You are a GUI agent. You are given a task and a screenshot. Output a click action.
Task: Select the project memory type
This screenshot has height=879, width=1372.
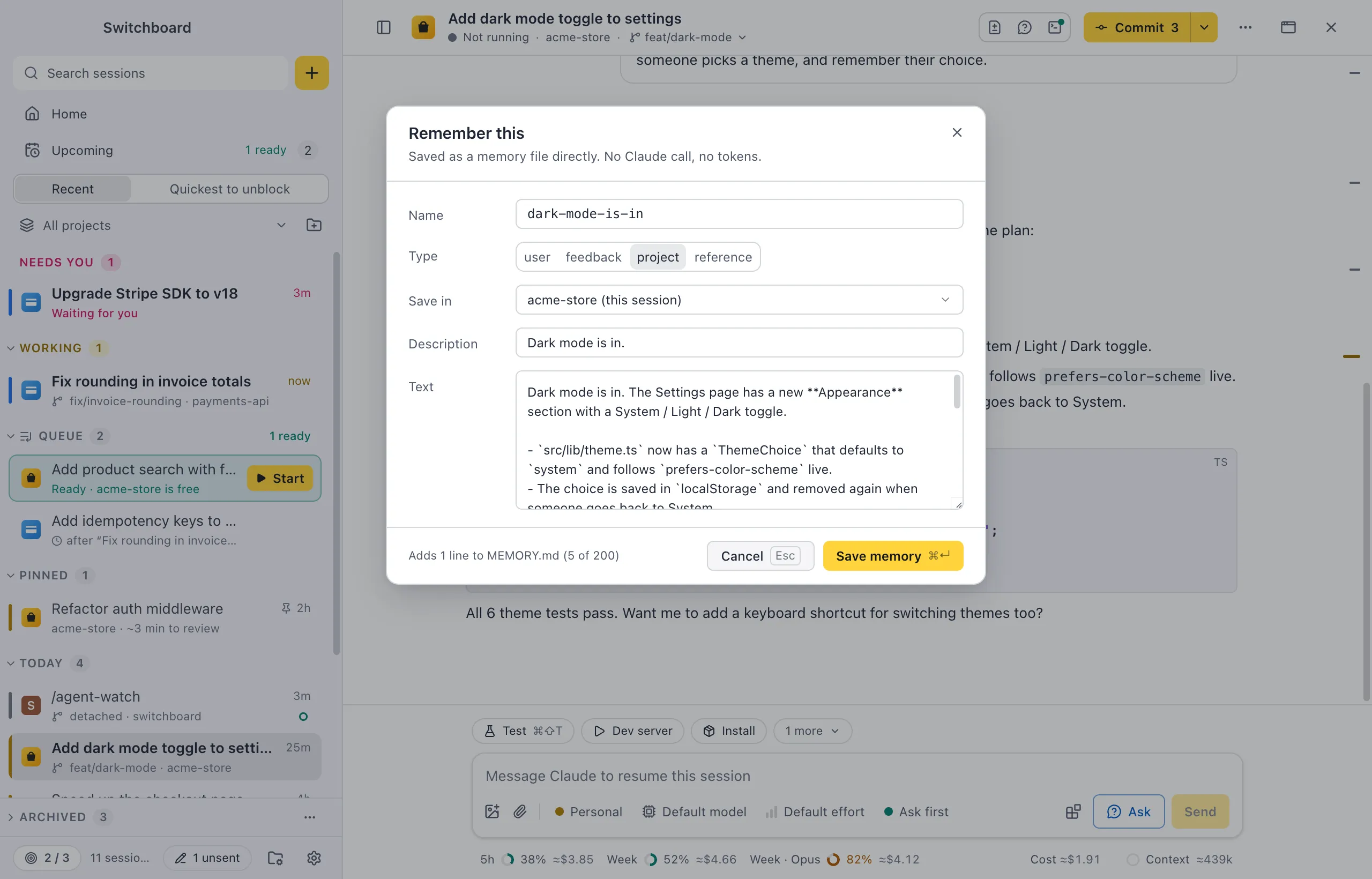click(x=658, y=257)
